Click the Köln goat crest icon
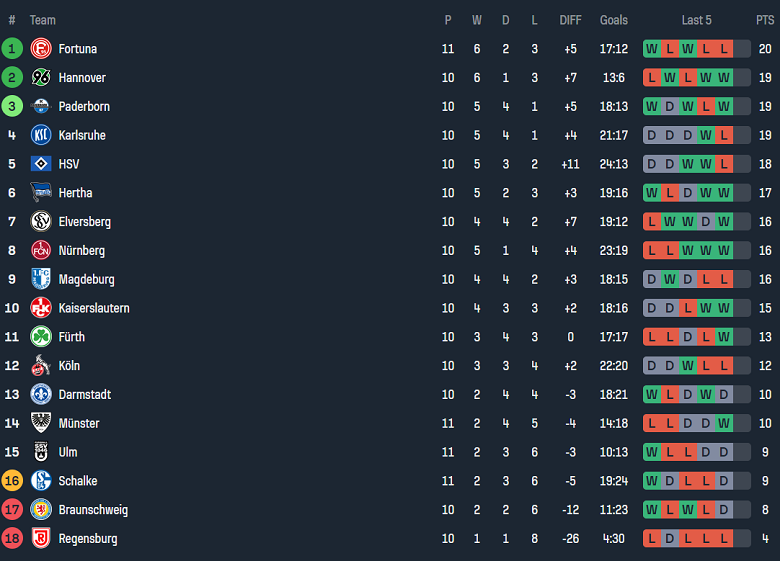 (41, 365)
